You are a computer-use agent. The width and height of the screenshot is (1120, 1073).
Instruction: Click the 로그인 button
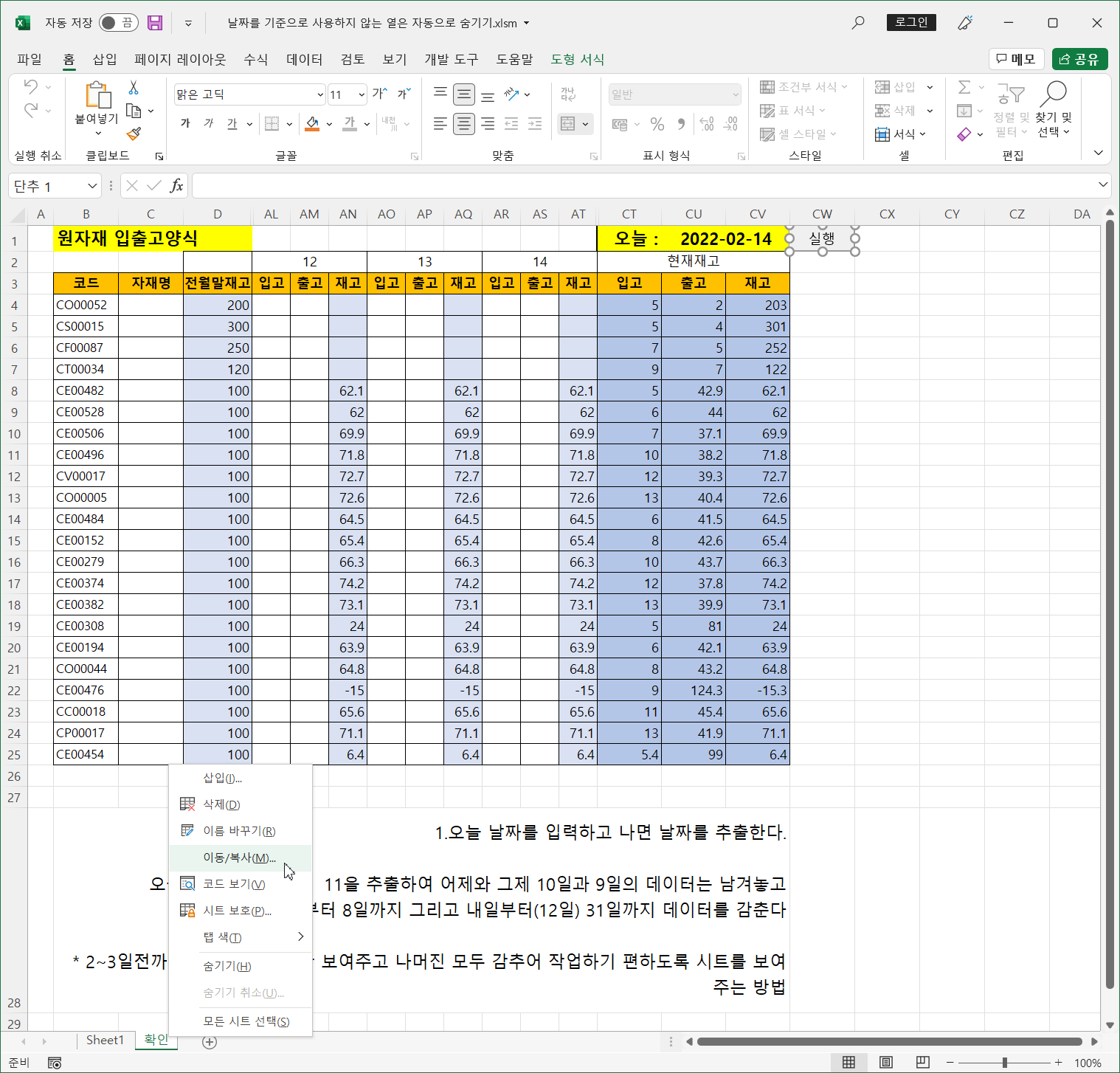point(911,22)
